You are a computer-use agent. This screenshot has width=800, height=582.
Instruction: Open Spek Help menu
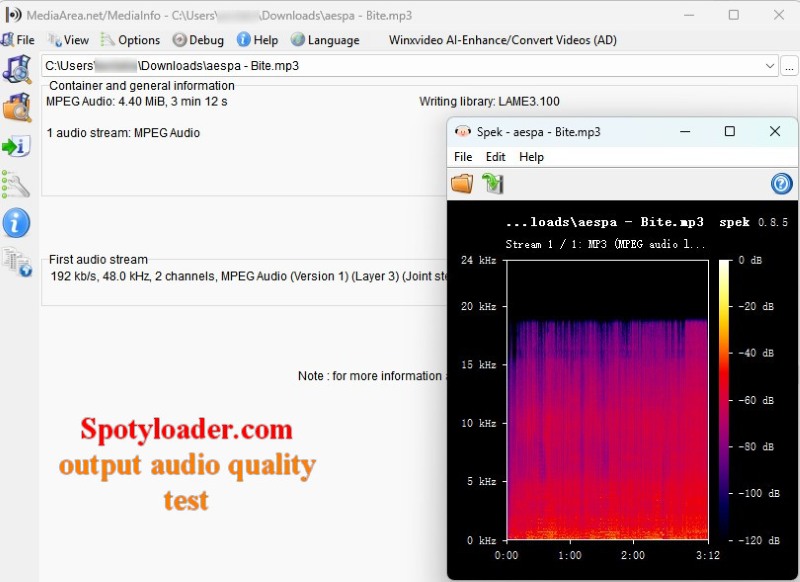531,157
